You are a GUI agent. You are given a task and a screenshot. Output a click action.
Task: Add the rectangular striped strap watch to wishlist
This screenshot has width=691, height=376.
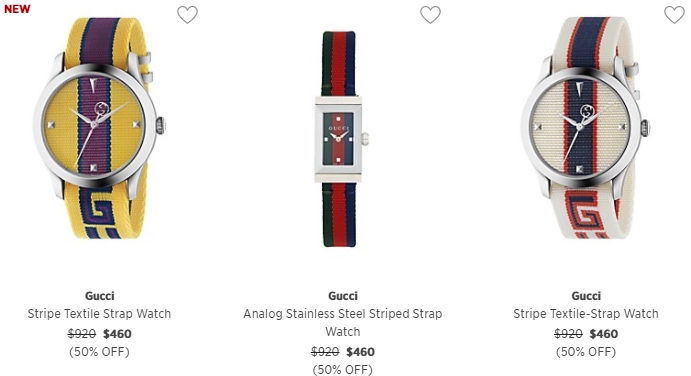point(430,15)
